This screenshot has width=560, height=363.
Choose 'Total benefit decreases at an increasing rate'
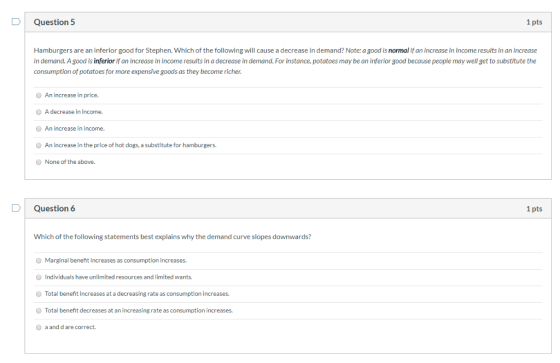click(39, 310)
